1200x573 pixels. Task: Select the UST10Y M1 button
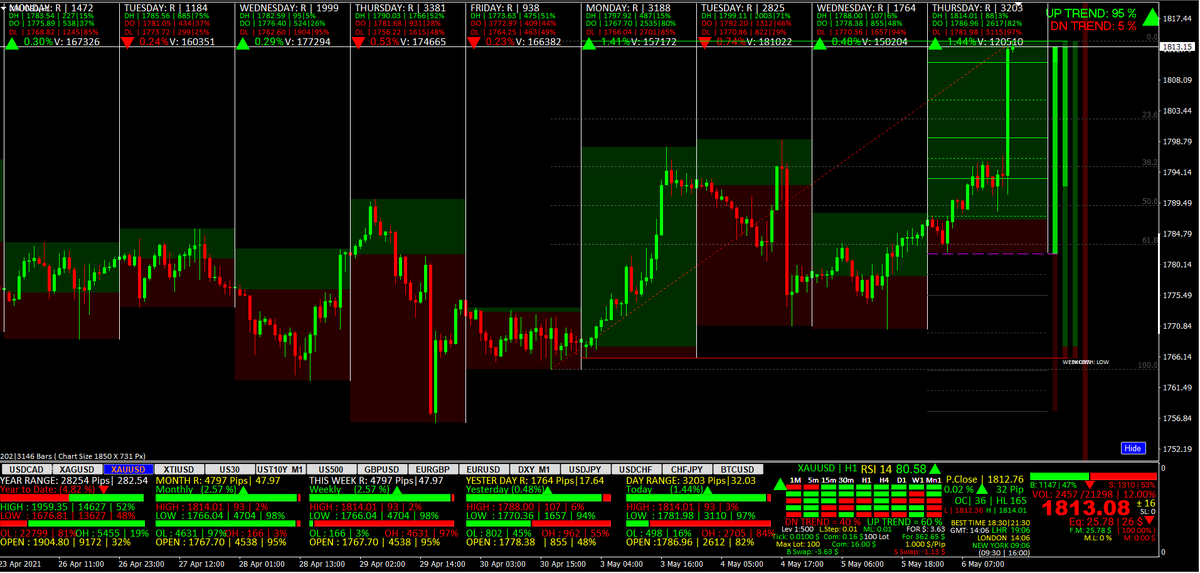(x=281, y=468)
